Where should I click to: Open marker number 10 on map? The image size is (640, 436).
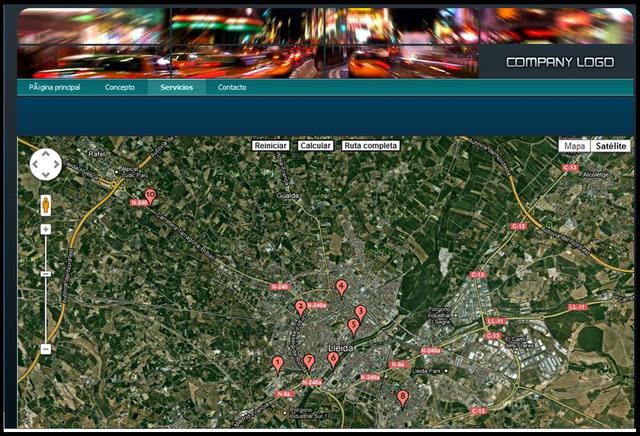point(150,196)
